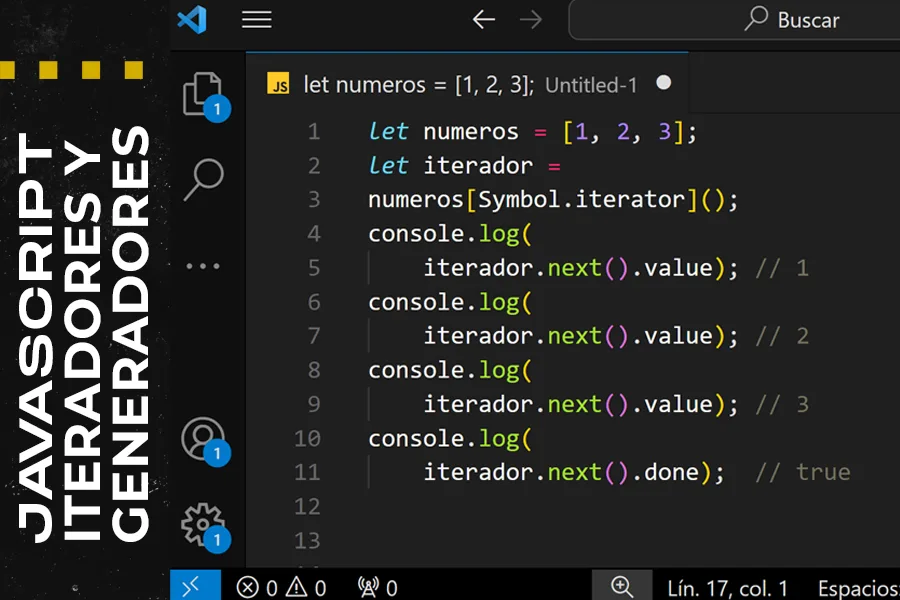Expand the overflow ellipsis in the activity bar
The image size is (900, 600).
click(x=204, y=265)
